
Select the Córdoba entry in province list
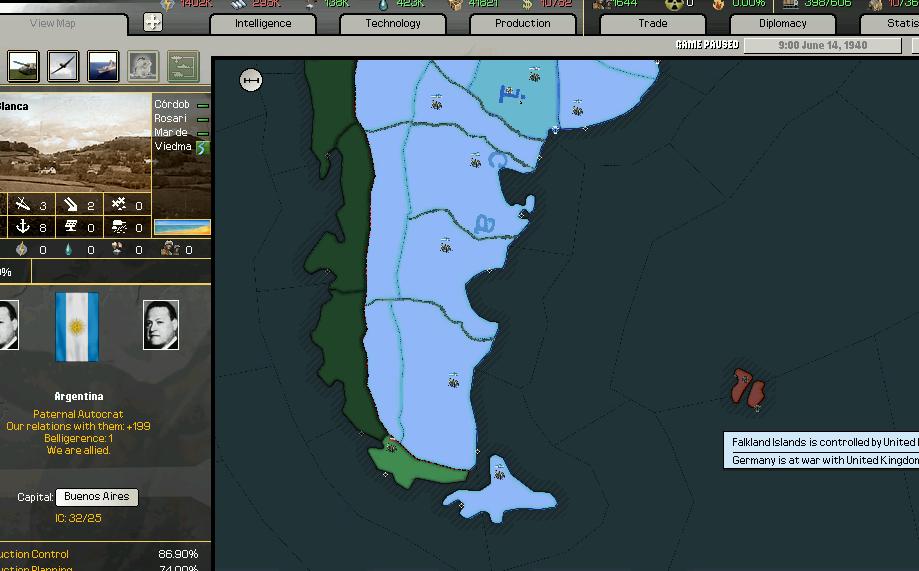point(173,105)
